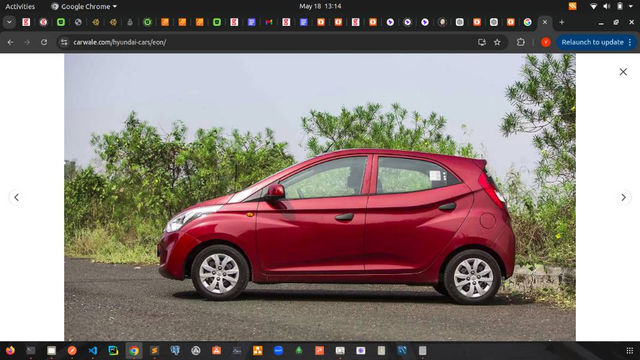Select Google Chrome in the dock
This screenshot has width=640, height=360.
coord(134,351)
